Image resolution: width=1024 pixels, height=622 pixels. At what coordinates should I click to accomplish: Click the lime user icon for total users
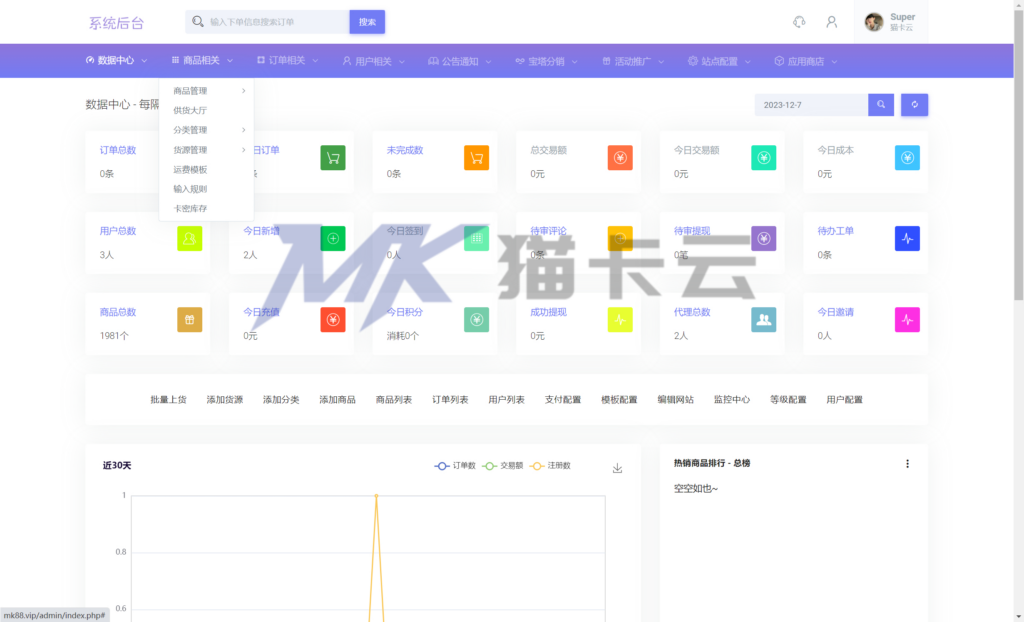(189, 238)
